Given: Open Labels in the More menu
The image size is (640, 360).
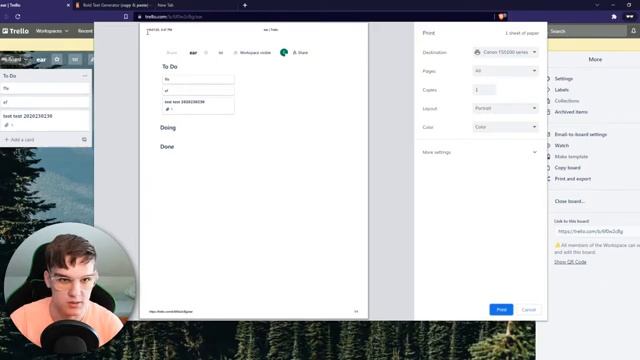Looking at the screenshot, I should pos(562,90).
